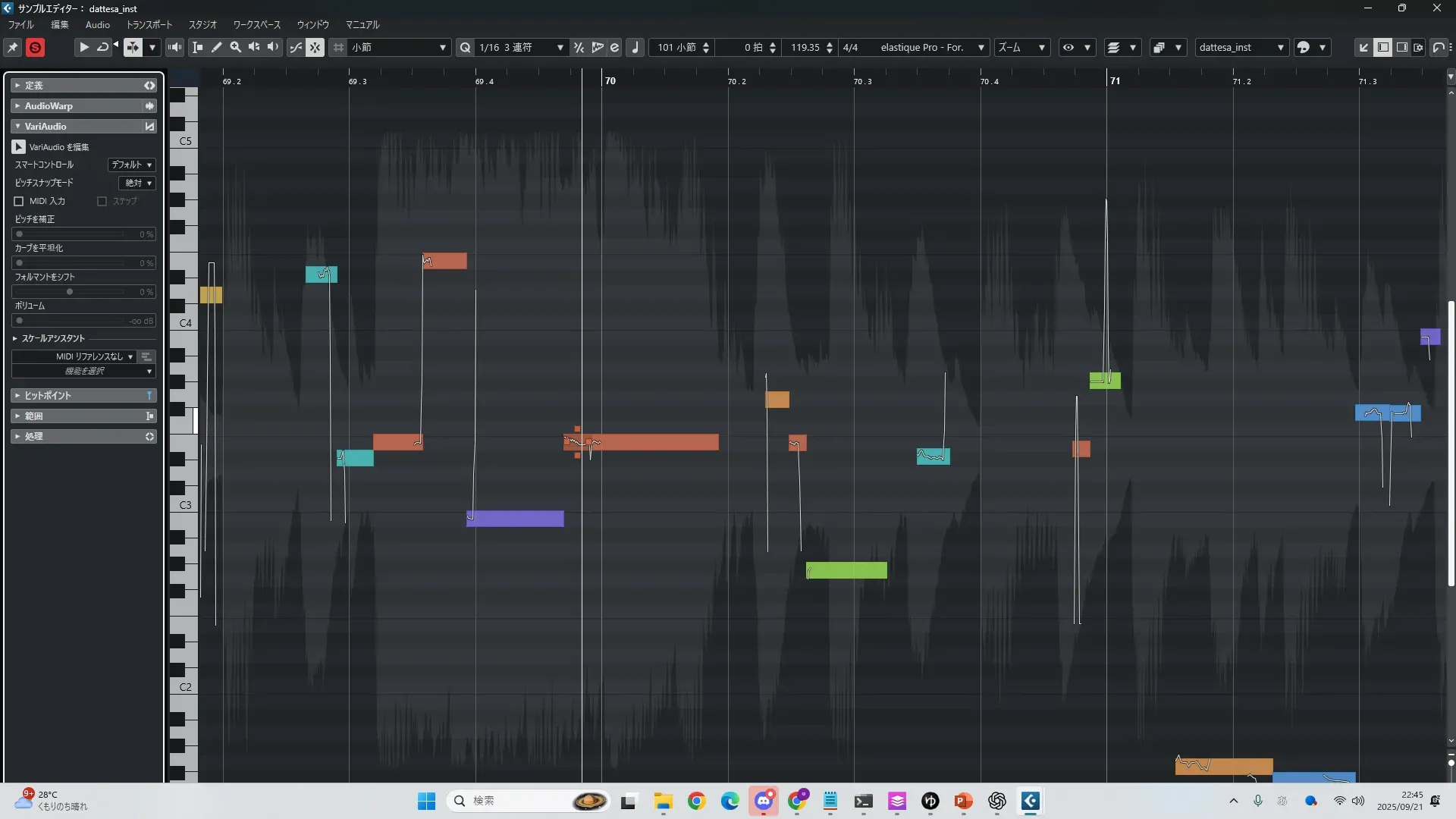
Task: Open the スタジオ menu
Action: pos(202,25)
